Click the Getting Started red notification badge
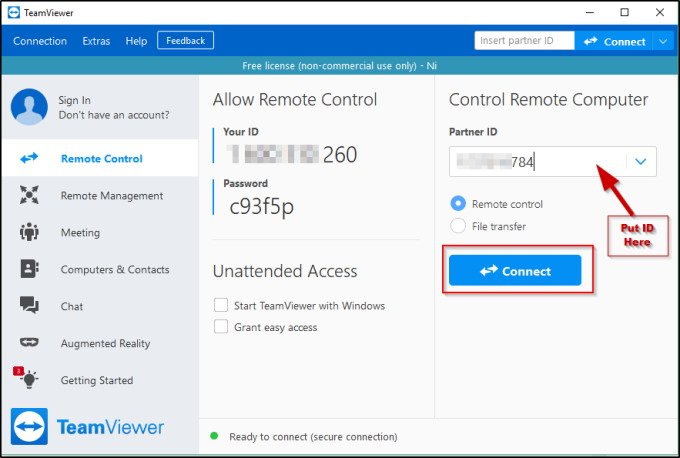This screenshot has height=458, width=680. click(x=18, y=371)
